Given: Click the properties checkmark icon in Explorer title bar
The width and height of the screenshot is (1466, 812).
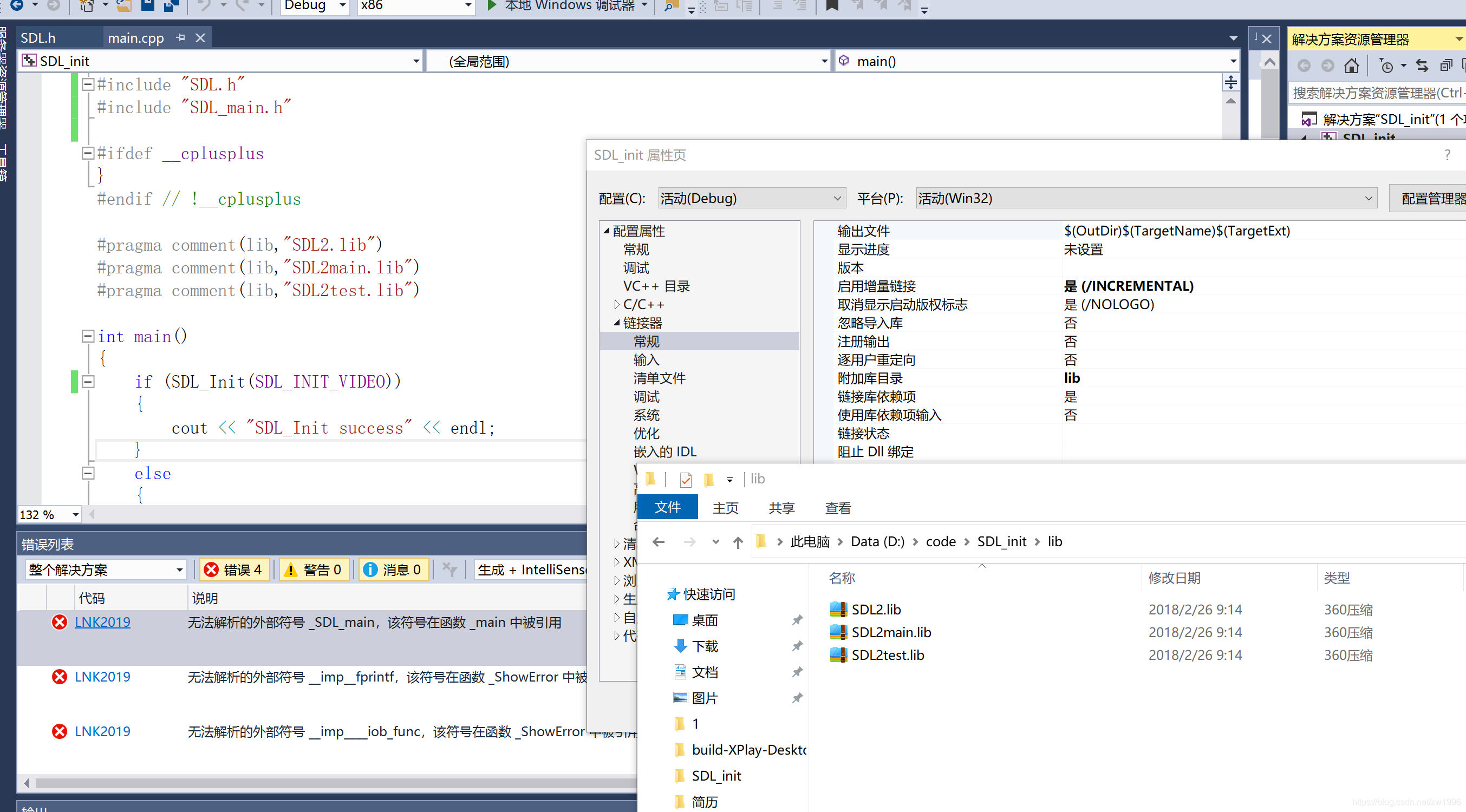Looking at the screenshot, I should pos(686,480).
